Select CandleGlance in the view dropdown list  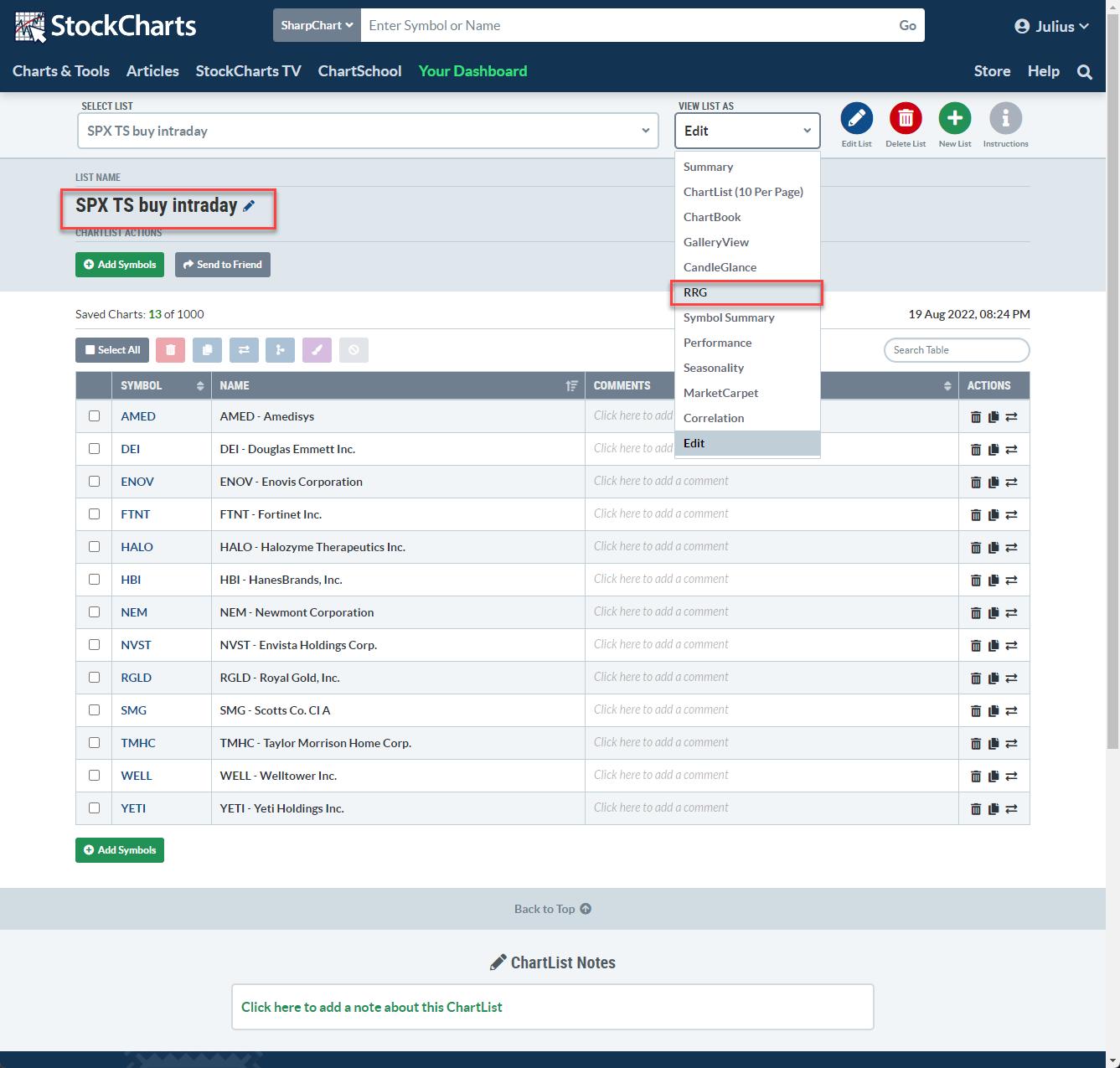pyautogui.click(x=720, y=267)
